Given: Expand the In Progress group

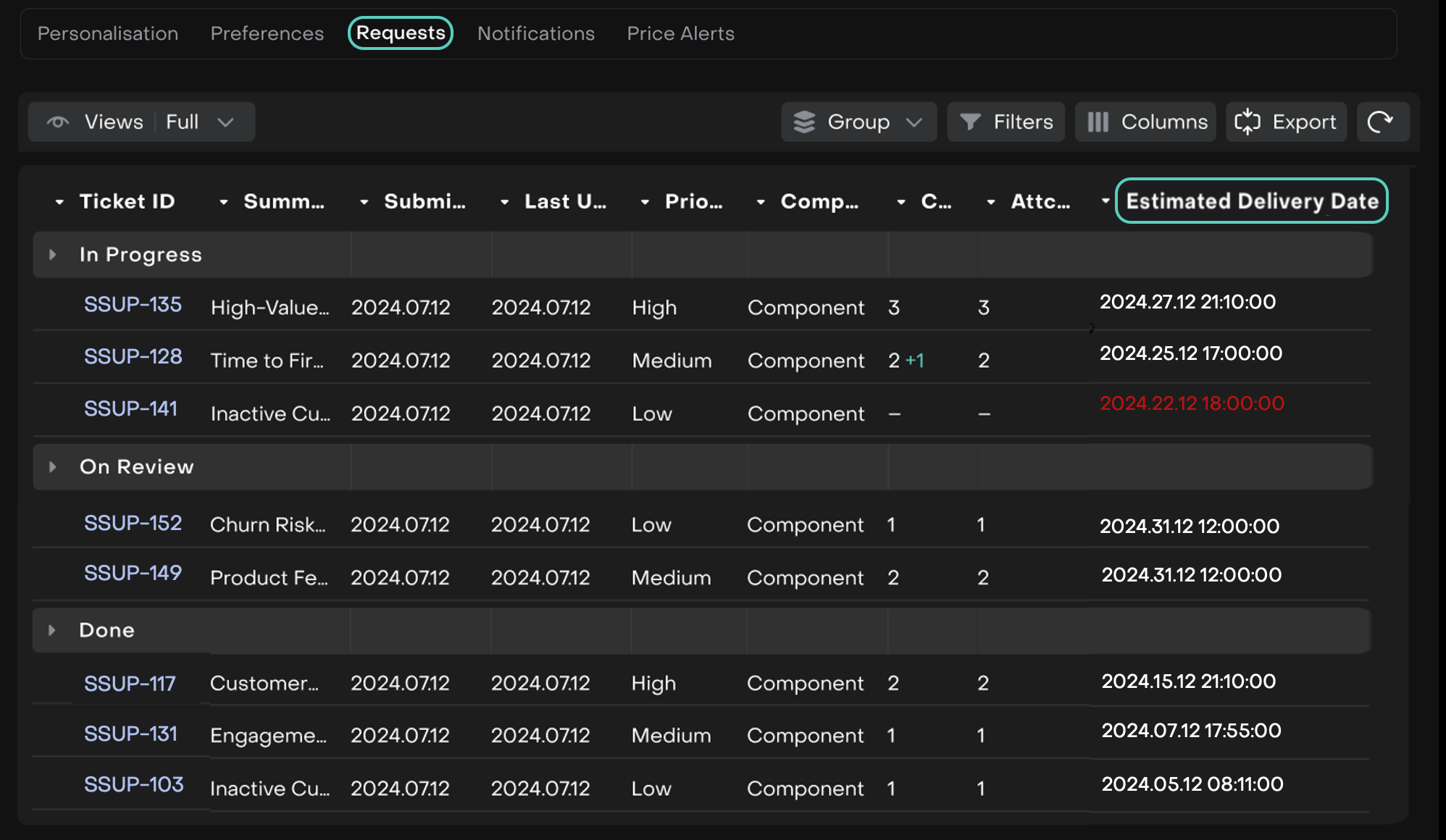Looking at the screenshot, I should click(52, 255).
